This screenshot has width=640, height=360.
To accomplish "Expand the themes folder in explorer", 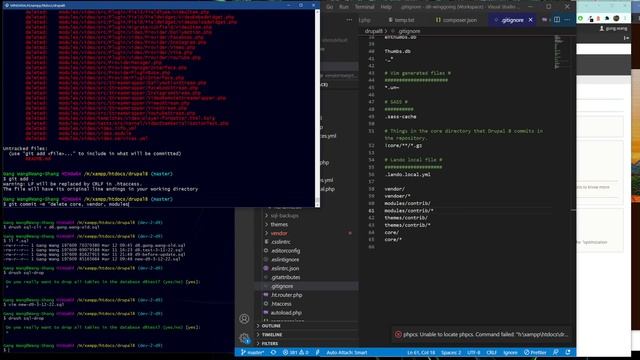I will [267, 224].
